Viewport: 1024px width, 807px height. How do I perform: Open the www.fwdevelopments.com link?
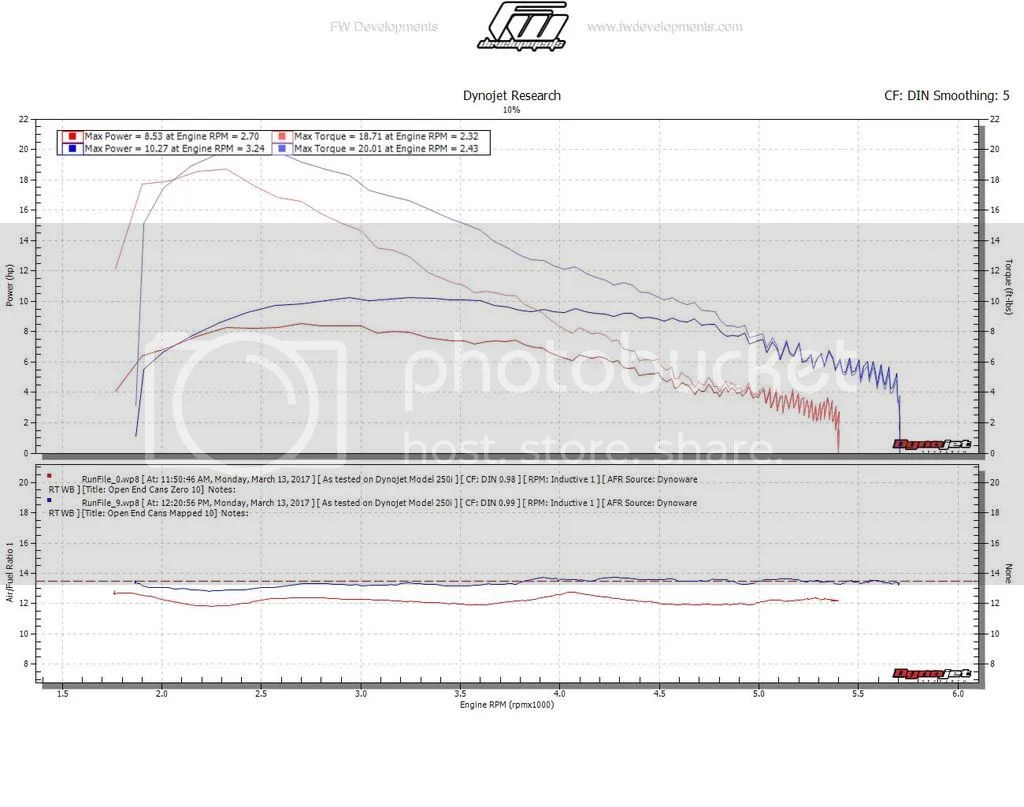coord(664,27)
